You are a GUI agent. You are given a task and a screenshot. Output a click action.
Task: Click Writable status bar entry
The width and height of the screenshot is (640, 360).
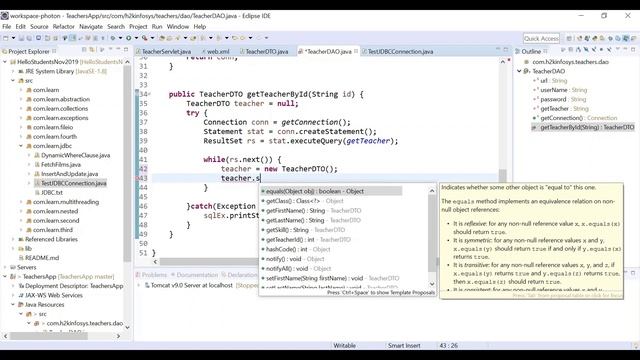pos(344,346)
